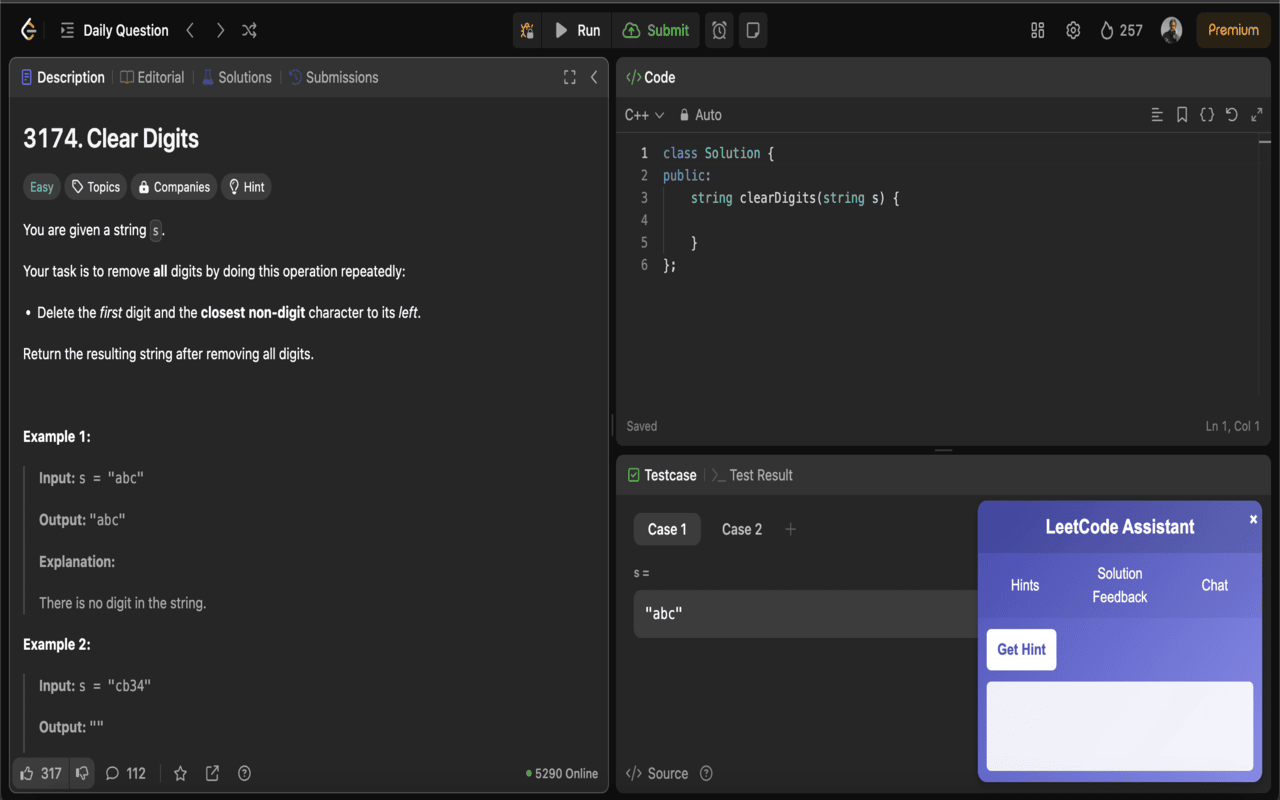Submit the solution

click(655, 30)
